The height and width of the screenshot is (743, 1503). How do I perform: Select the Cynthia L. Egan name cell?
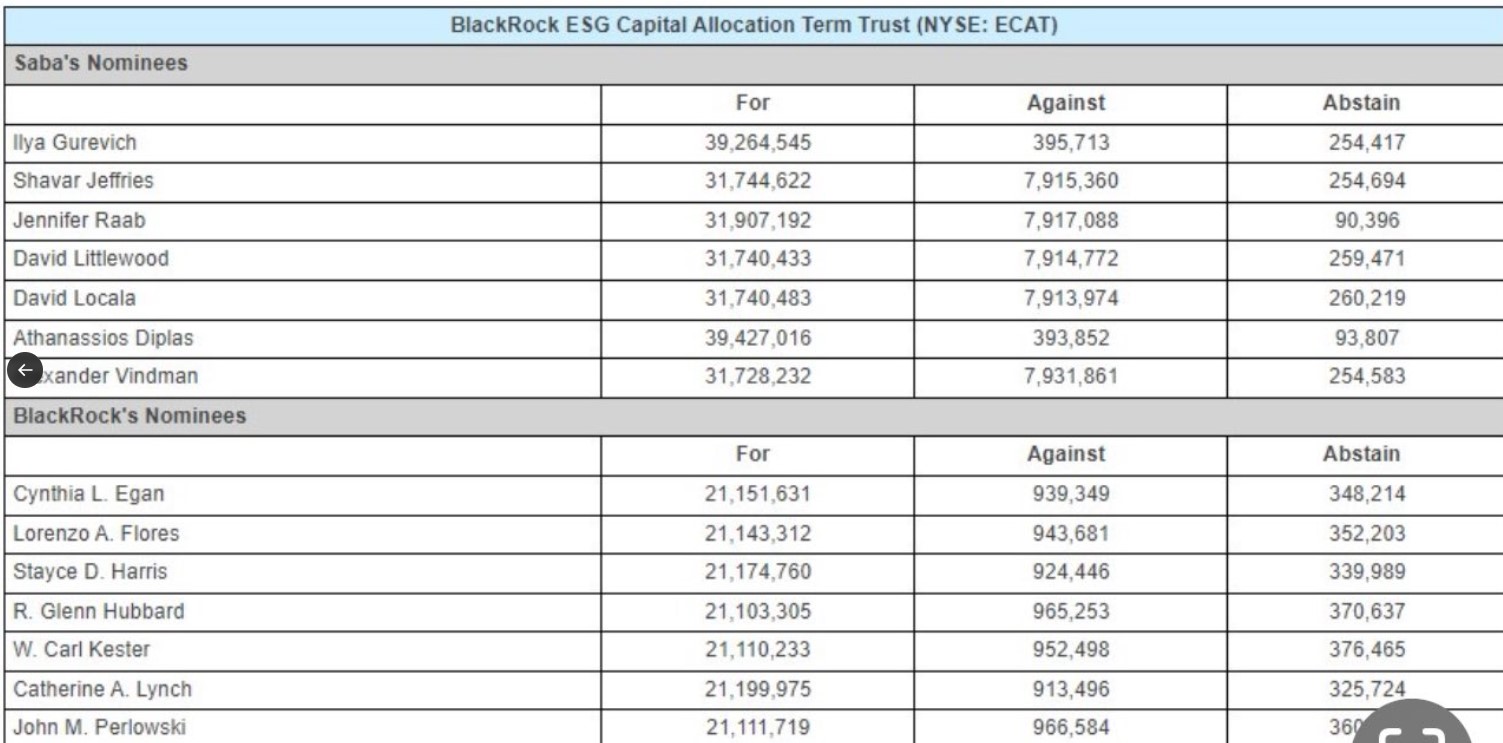pos(88,494)
